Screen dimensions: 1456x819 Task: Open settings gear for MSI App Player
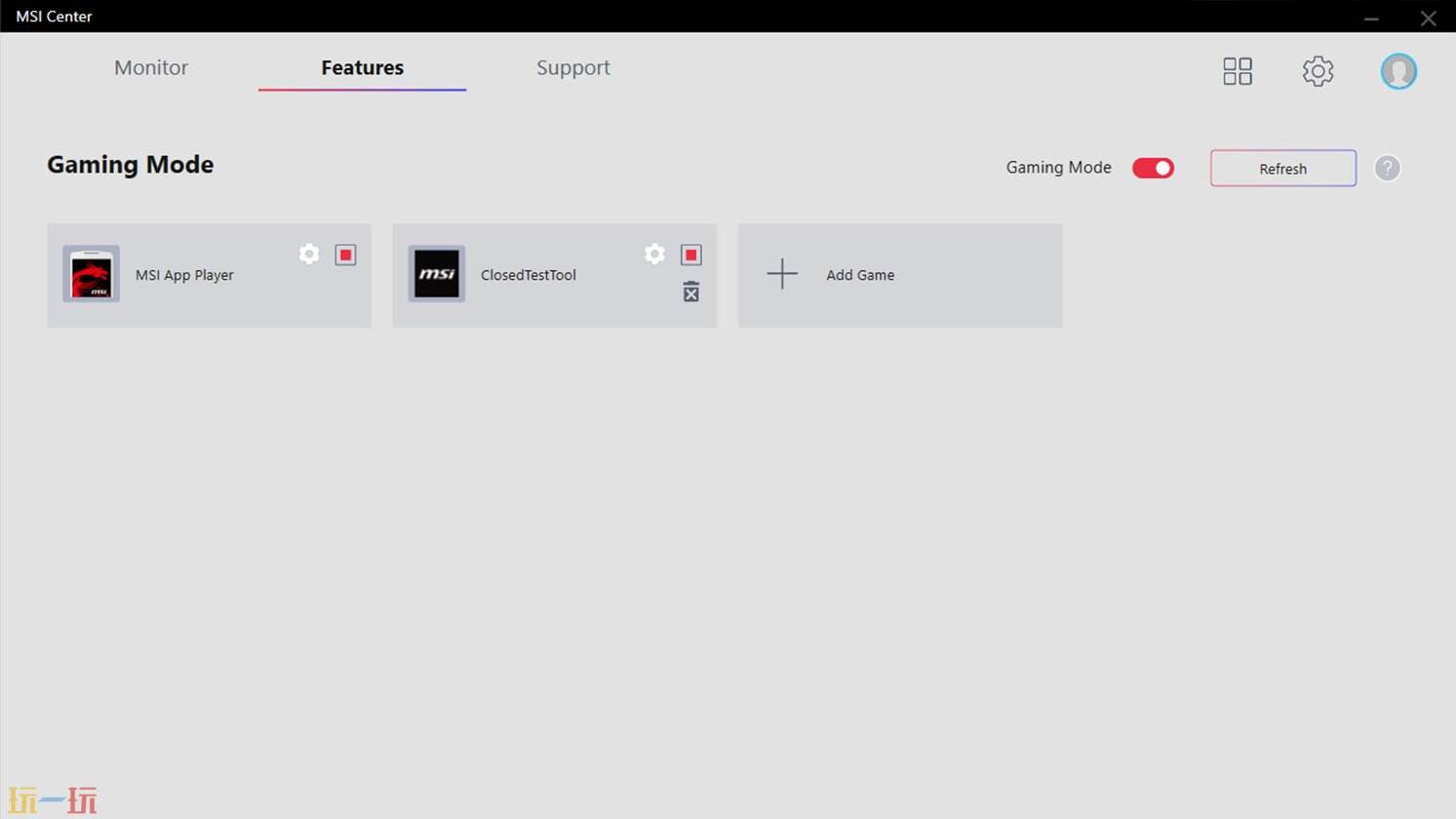point(309,254)
